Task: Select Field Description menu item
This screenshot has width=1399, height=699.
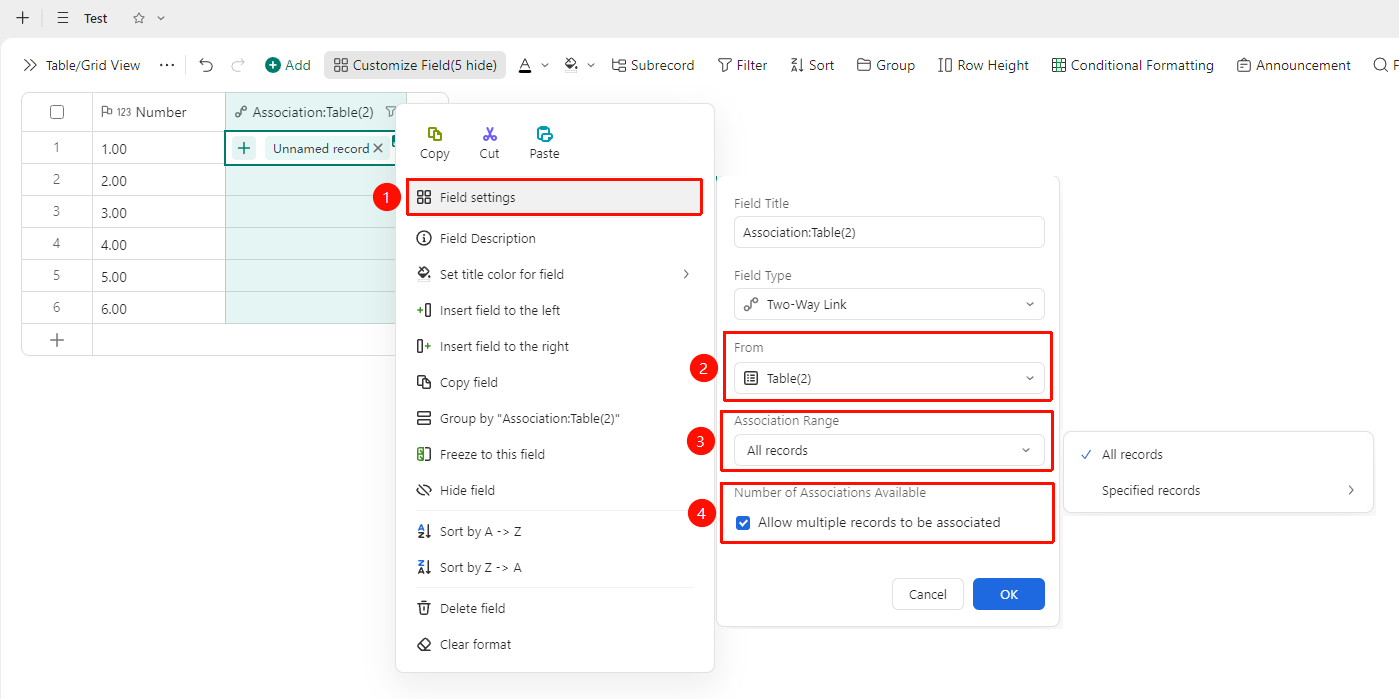Action: pos(553,238)
